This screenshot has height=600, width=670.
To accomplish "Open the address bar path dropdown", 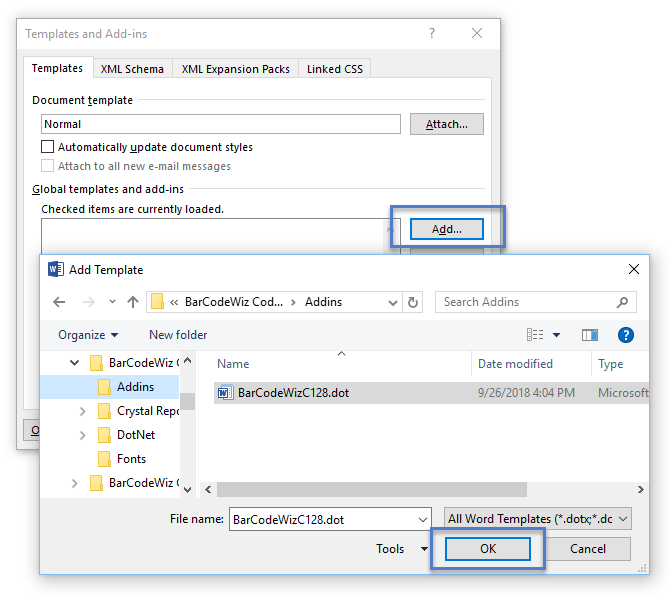I will [x=393, y=303].
